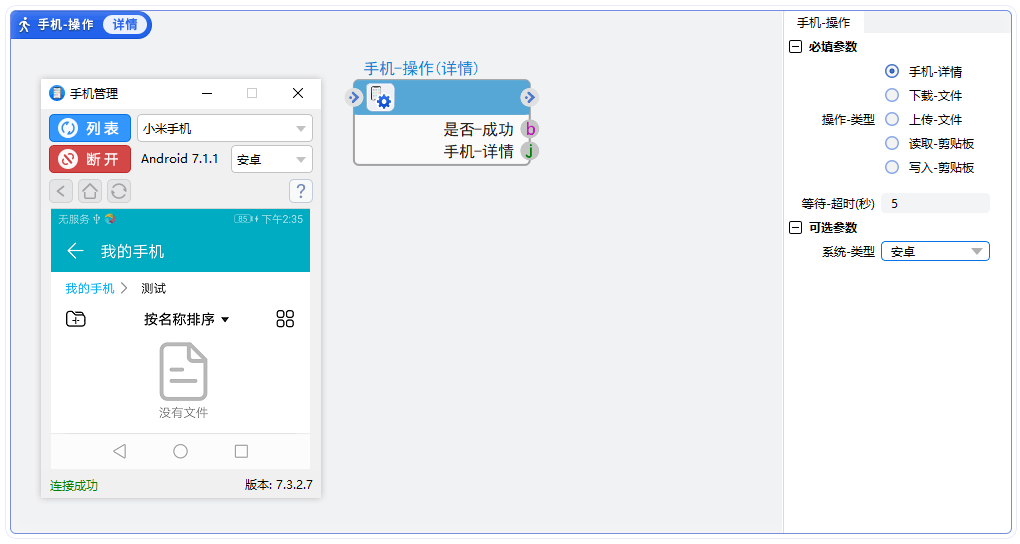This screenshot has height=544, width=1020.
Task: Open the 小米手机 device dropdown
Action: tap(224, 128)
